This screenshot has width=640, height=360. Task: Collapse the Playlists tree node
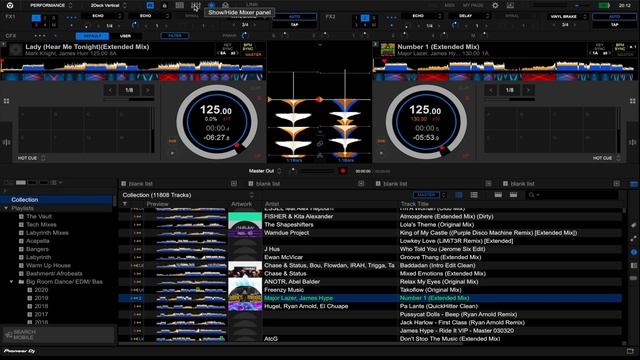pyautogui.click(x=6, y=208)
